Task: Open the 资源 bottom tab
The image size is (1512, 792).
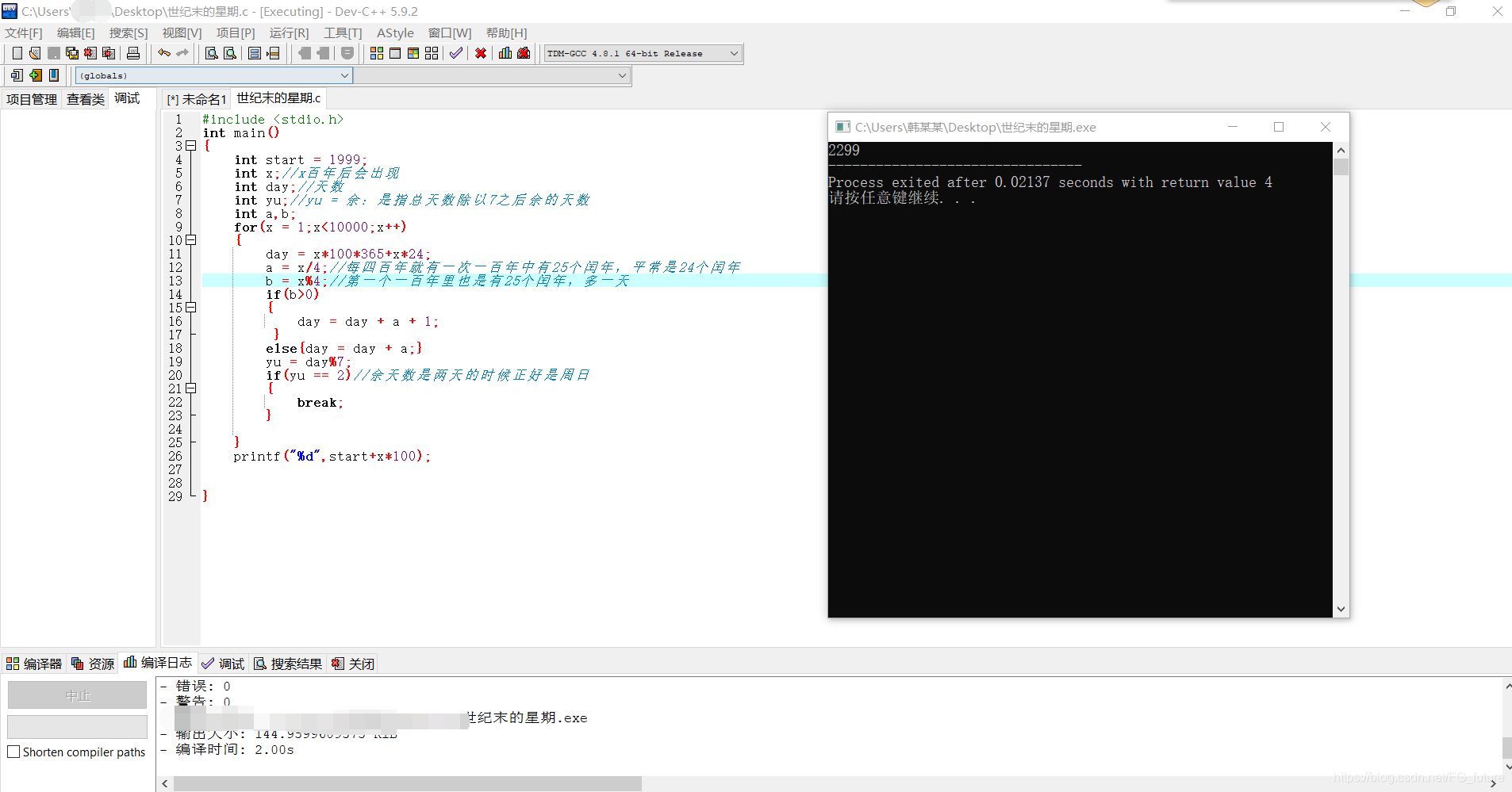Action: pyautogui.click(x=93, y=664)
